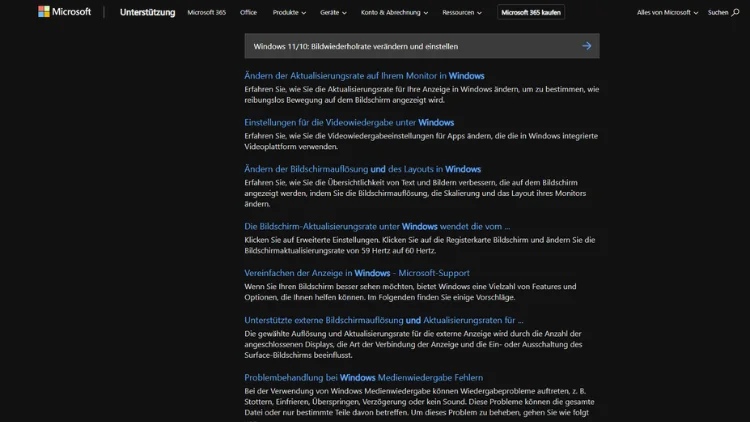Open the Microsoft 365 menu item
This screenshot has width=750, height=422.
click(207, 12)
